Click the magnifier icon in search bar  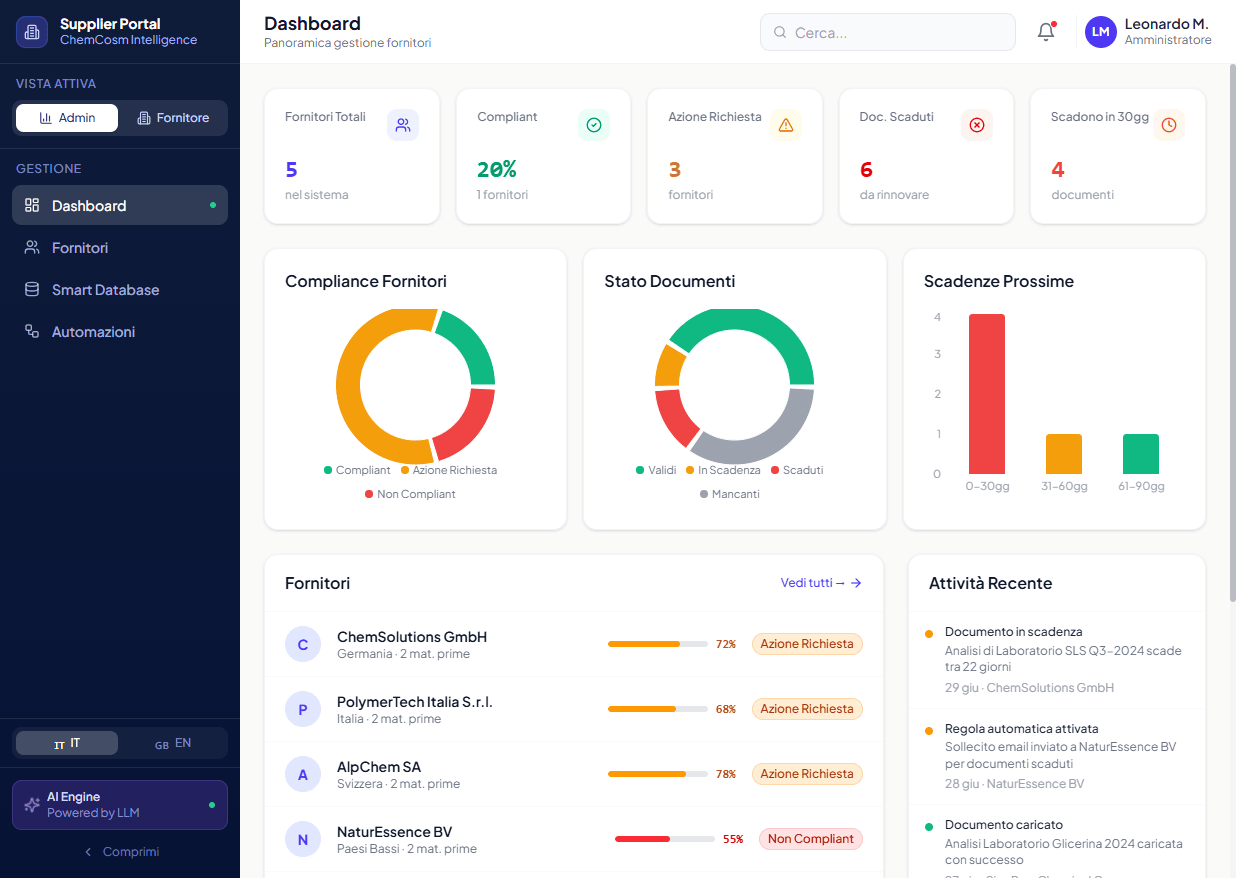point(780,33)
